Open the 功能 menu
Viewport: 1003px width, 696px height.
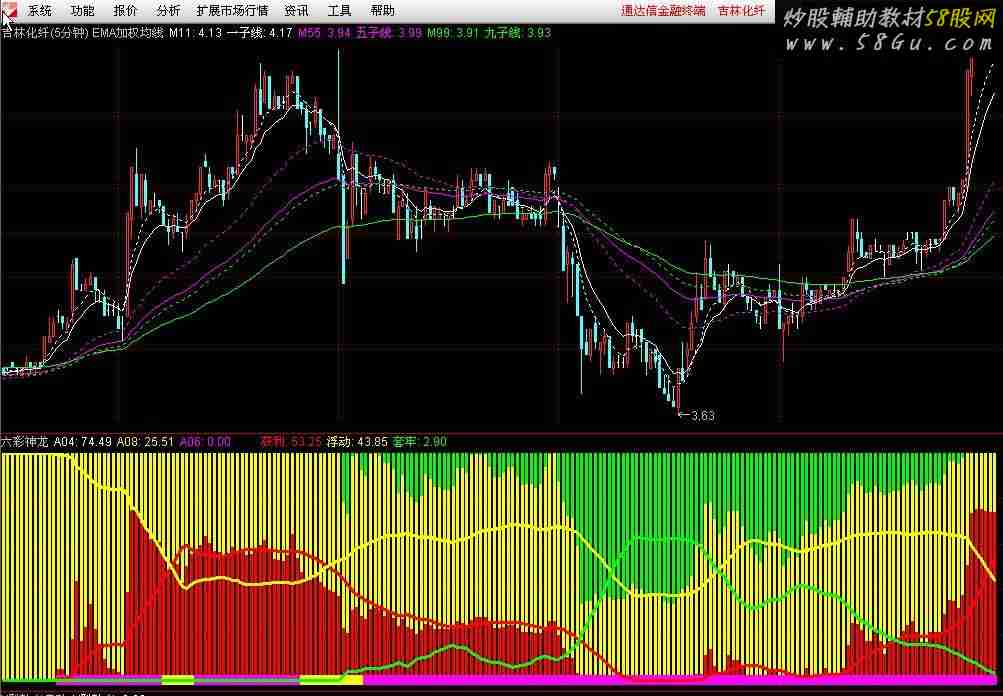click(x=83, y=11)
